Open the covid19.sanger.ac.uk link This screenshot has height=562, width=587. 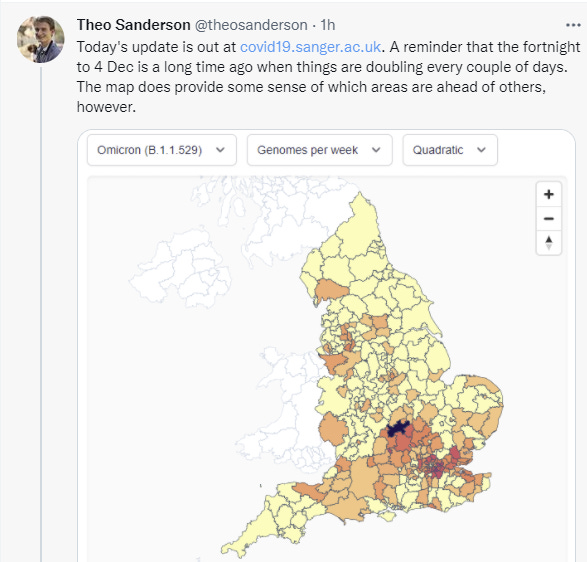click(x=310, y=47)
